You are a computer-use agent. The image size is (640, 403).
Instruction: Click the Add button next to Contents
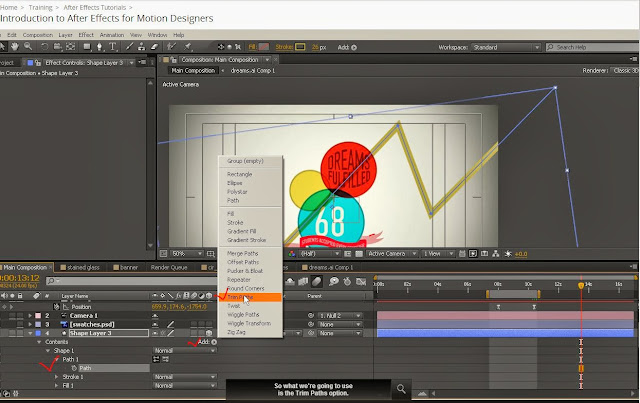tap(214, 342)
